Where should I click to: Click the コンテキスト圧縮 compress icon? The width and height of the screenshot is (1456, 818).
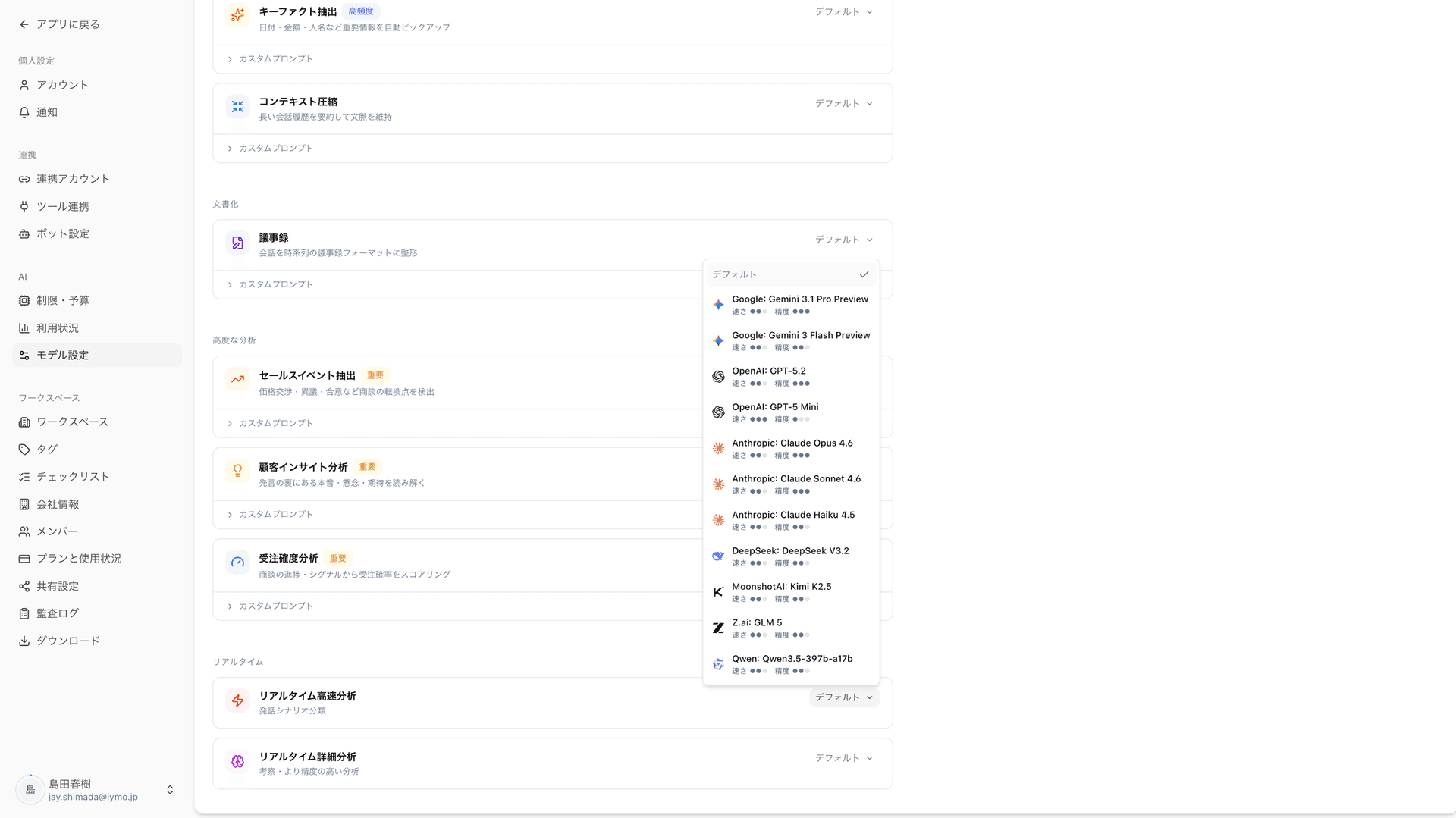237,107
